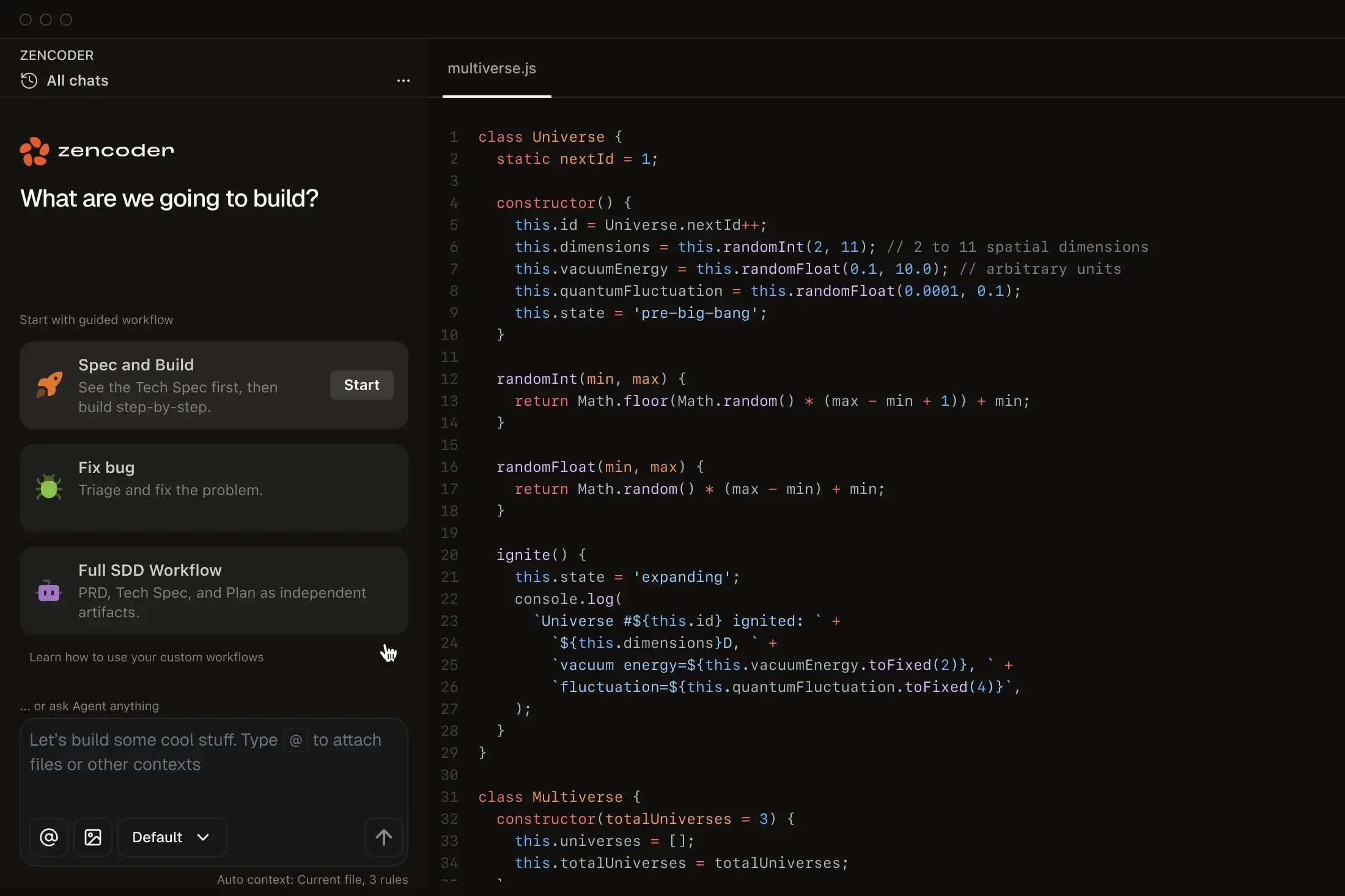
Task: Click Auto context current file label
Action: (x=312, y=879)
